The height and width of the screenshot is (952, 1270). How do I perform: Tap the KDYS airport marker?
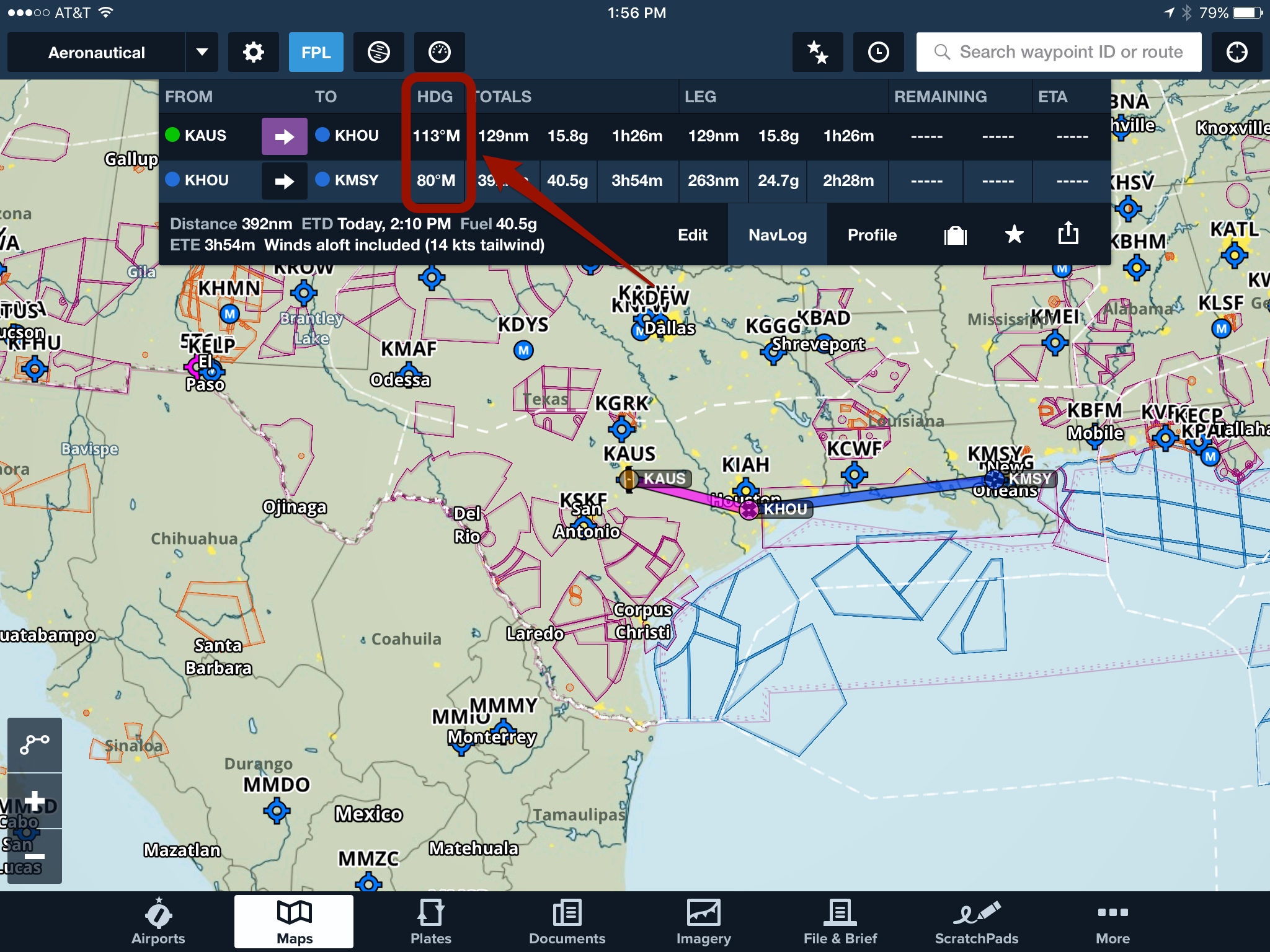[x=523, y=350]
